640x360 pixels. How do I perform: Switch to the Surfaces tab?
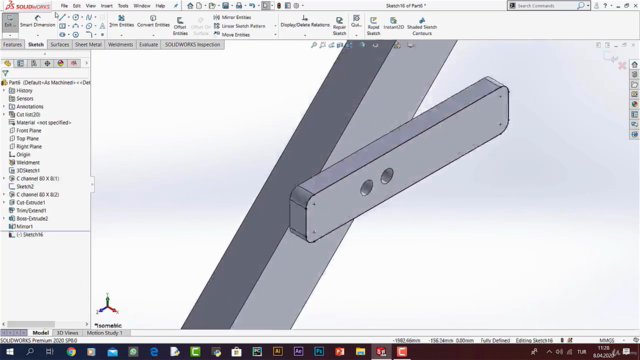[60, 44]
